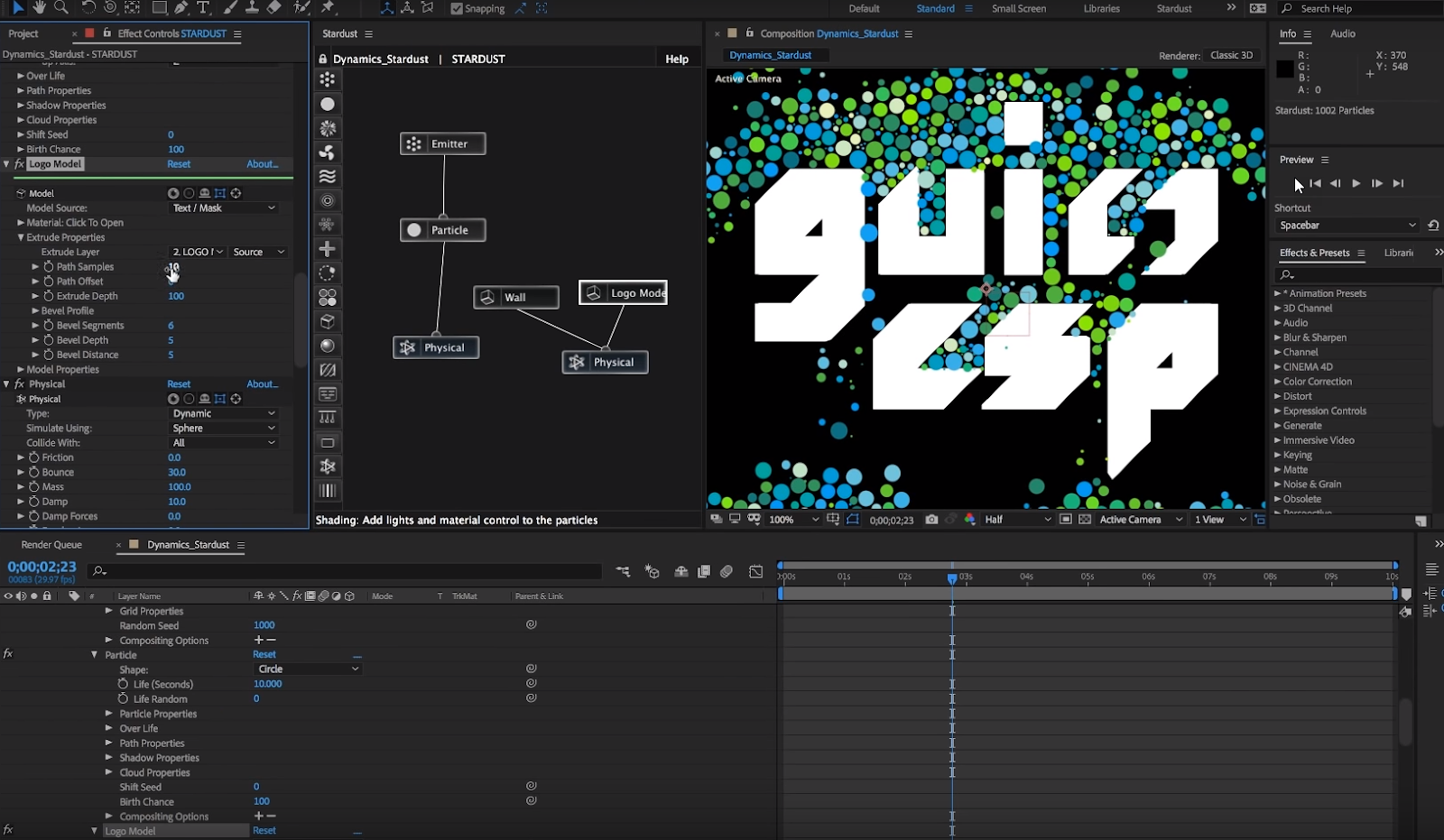Collapse the Extrude Properties group

[21, 237]
